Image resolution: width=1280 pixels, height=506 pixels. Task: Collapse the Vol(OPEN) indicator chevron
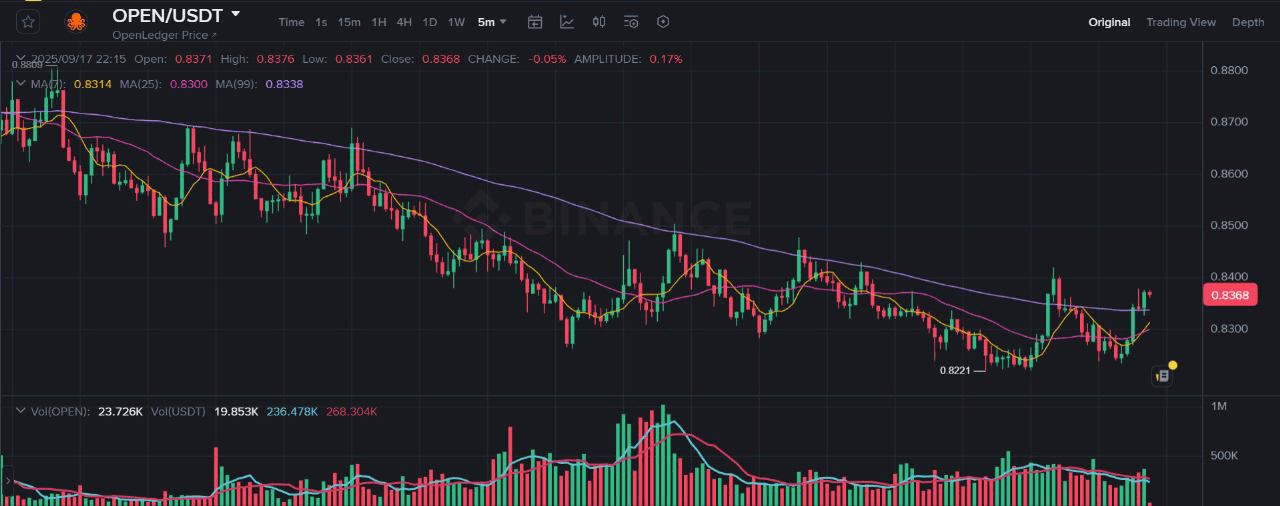tap(20, 411)
